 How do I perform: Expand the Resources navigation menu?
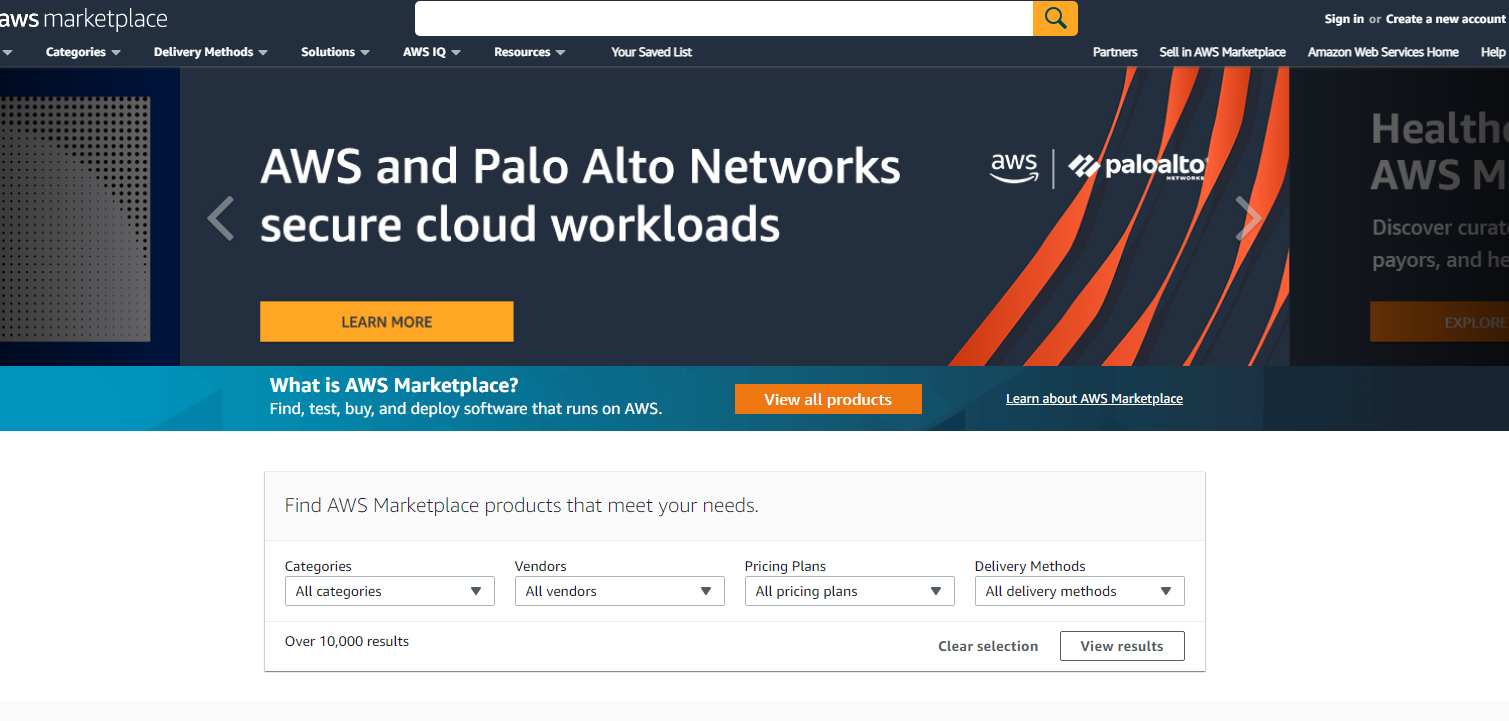click(529, 52)
